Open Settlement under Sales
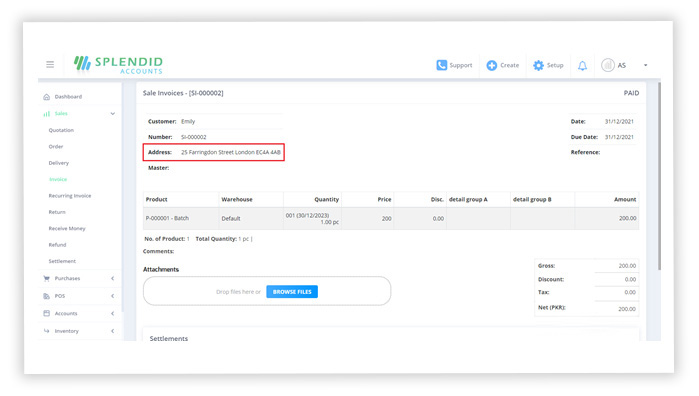 click(x=62, y=261)
